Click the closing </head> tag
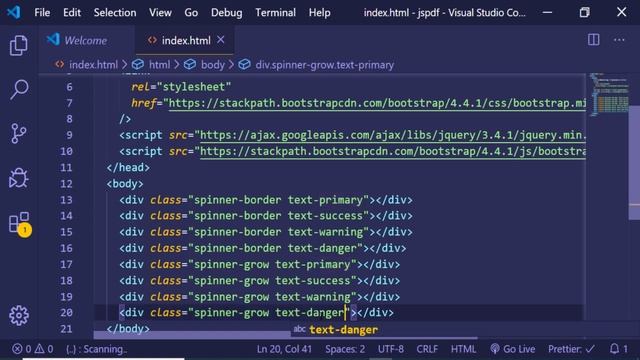 click(128, 167)
